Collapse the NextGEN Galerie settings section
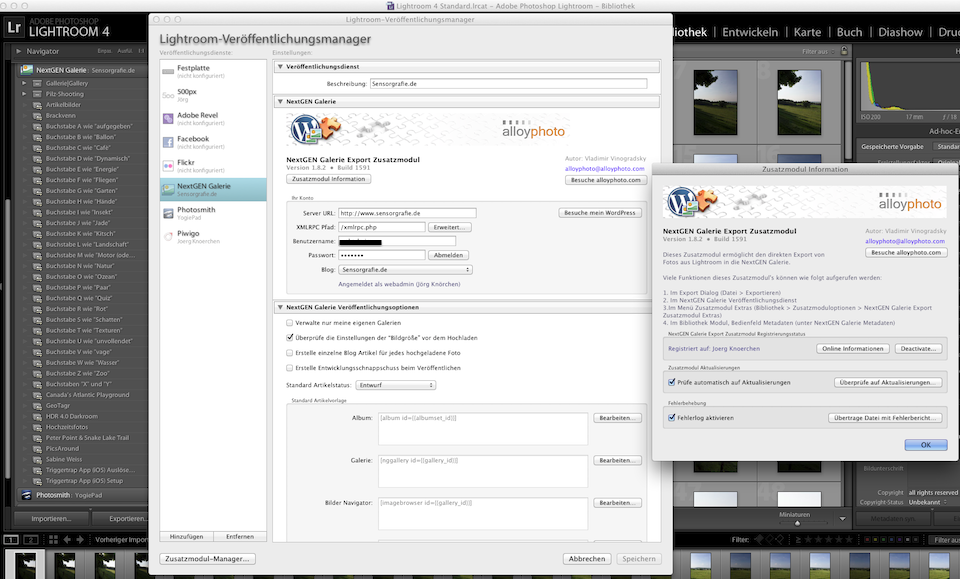This screenshot has height=579, width=960. 280,102
